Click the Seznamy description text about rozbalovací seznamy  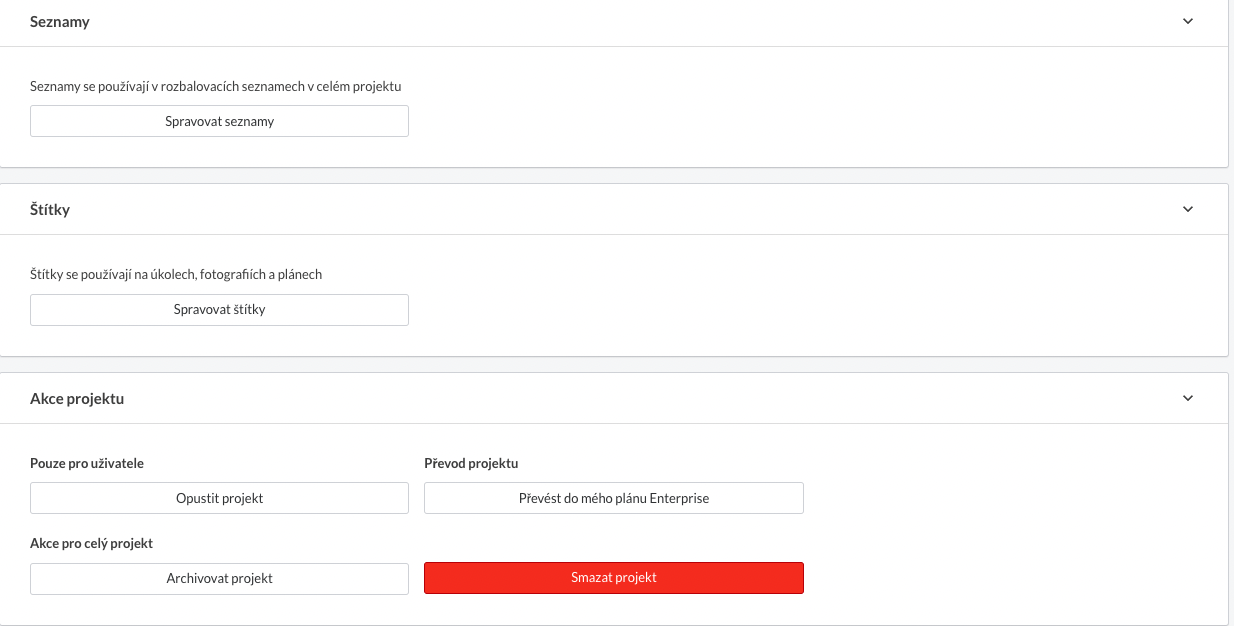223,86
